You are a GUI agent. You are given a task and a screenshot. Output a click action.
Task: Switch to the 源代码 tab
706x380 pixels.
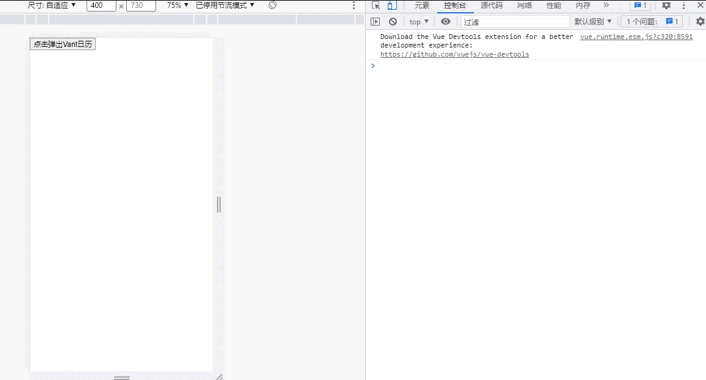(491, 5)
